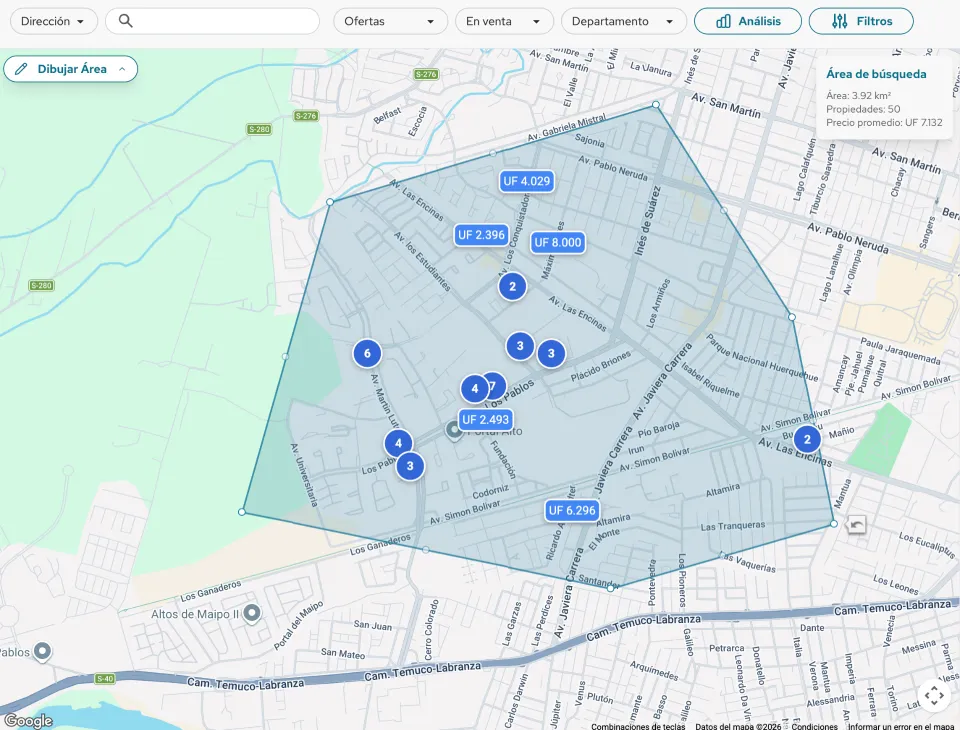
Task: Click the cluster marker showing 6 properties
Action: coord(367,353)
